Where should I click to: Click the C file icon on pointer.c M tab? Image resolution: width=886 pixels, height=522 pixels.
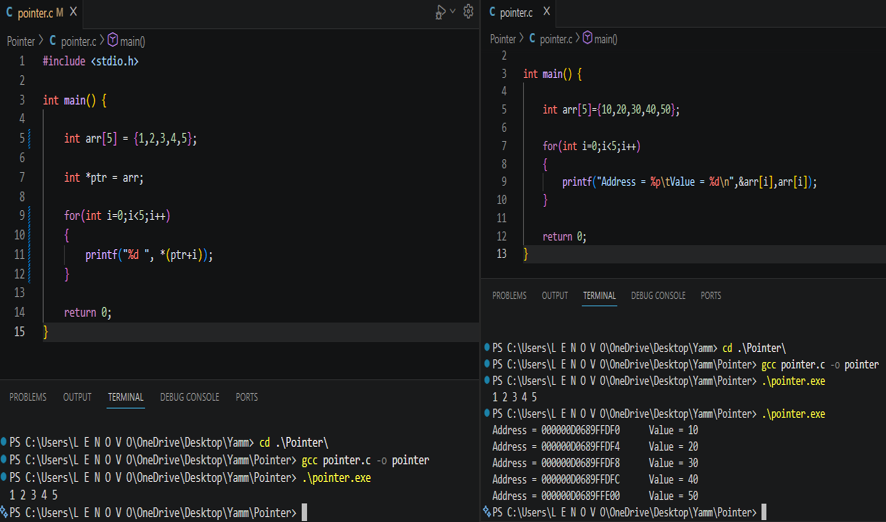9,12
